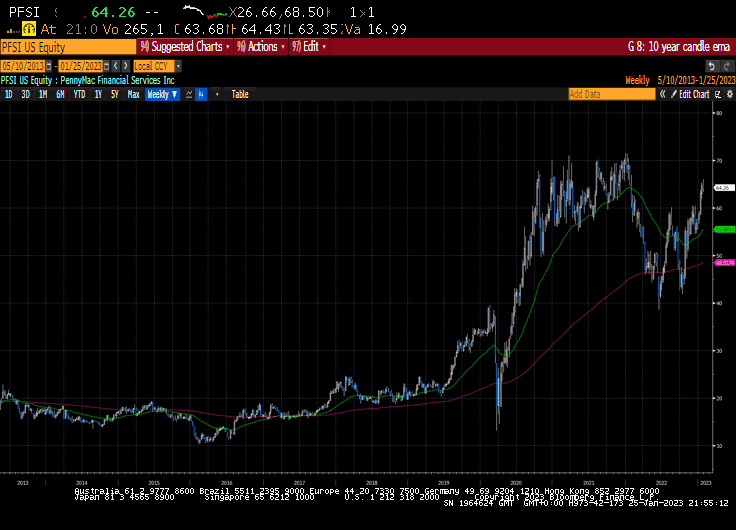Click the end date field 01/25/2023

coord(81,66)
